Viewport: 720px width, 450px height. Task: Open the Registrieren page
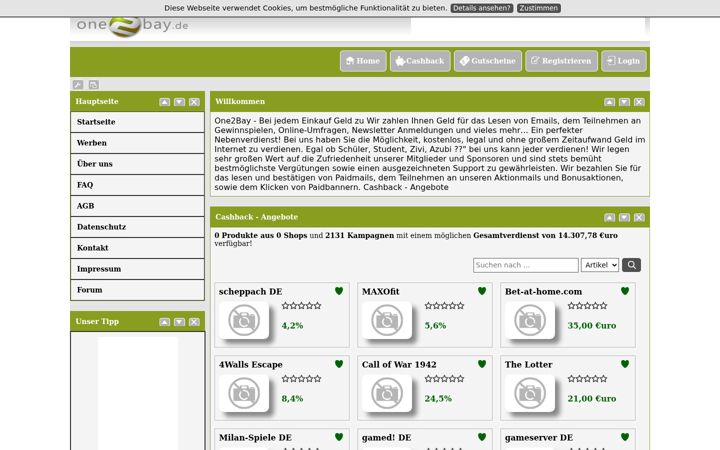(562, 61)
